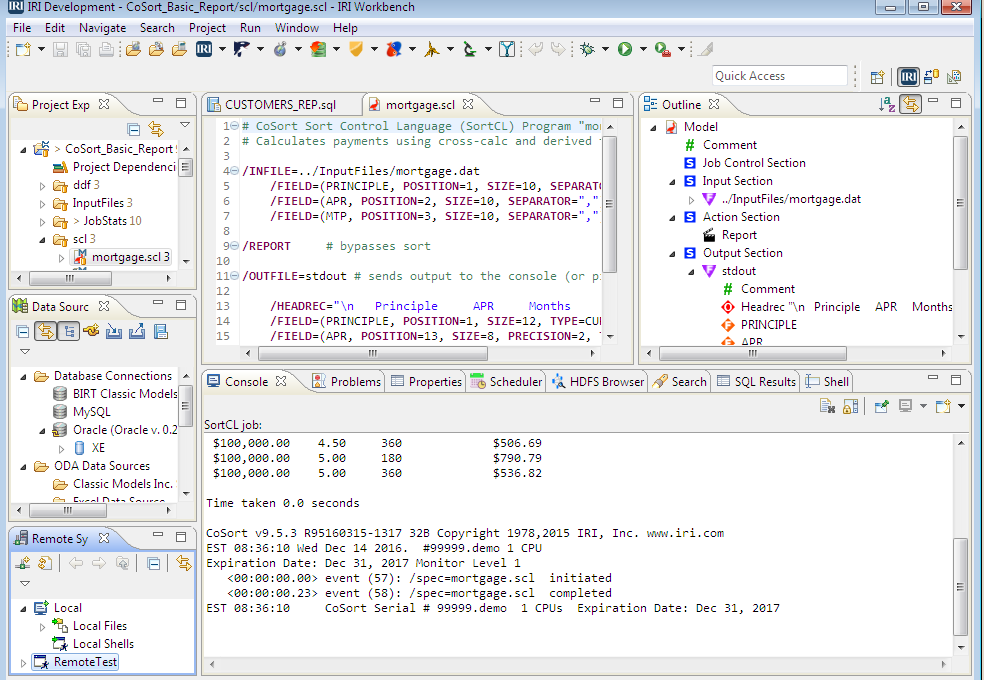This screenshot has height=680, width=984.
Task: Select MySQL connection in Data Source
Action: [x=92, y=412]
